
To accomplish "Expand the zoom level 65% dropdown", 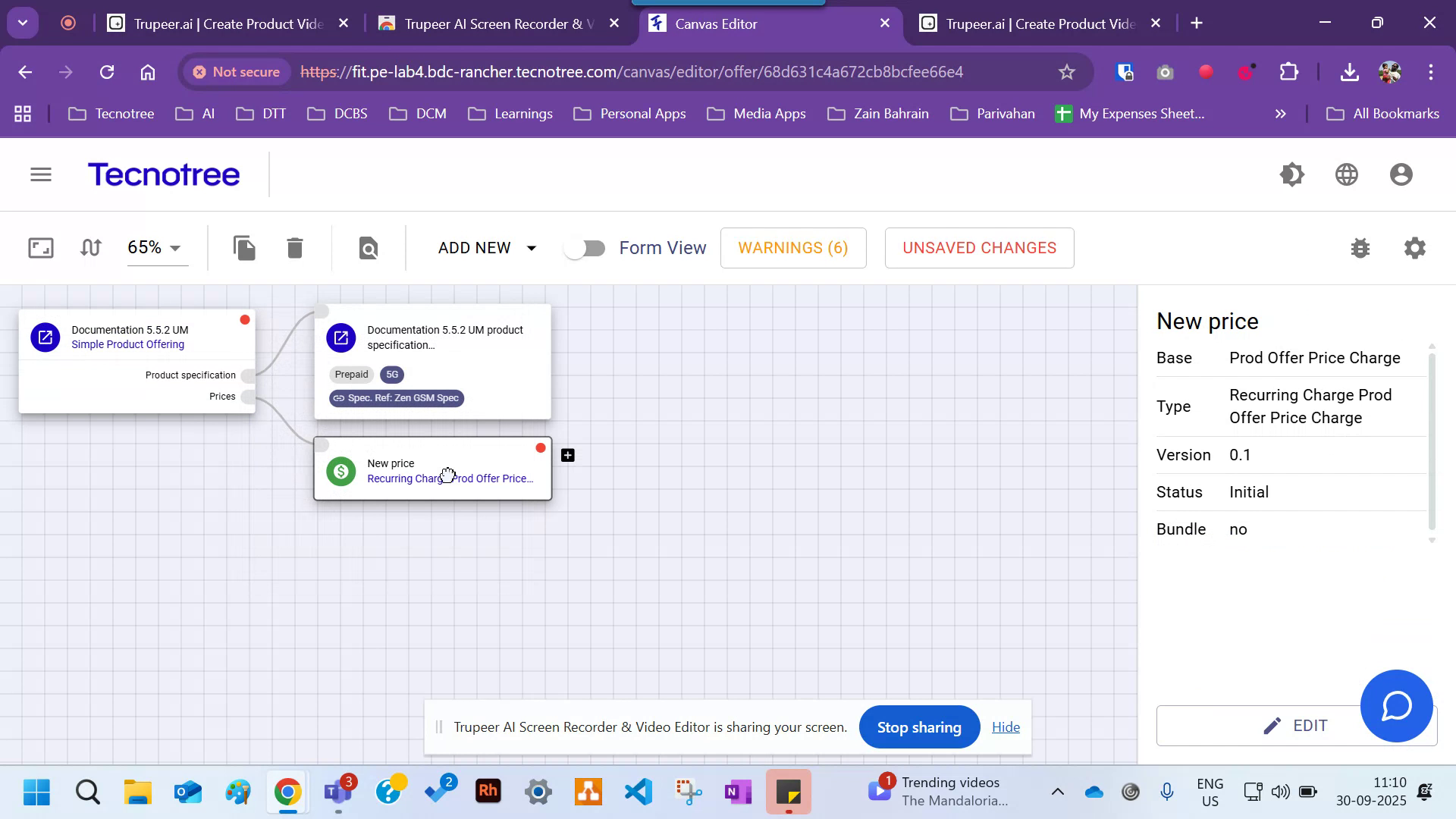I will tap(156, 248).
